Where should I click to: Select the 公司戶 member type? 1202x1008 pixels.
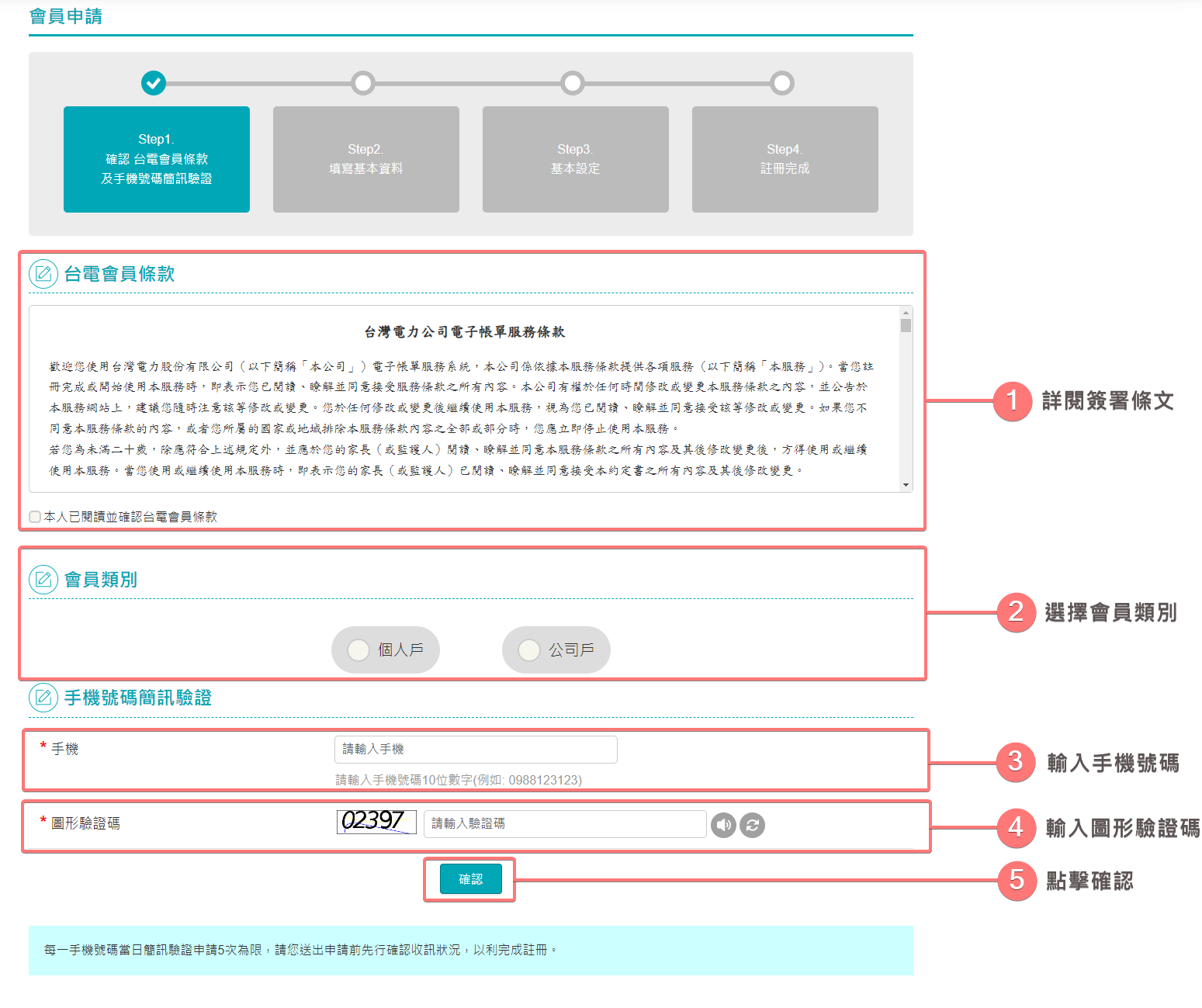(x=556, y=649)
